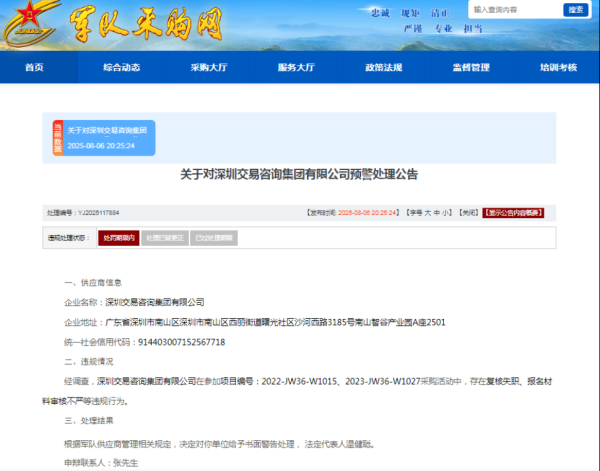Go to 综合动态 in the navigation bar

[121, 67]
